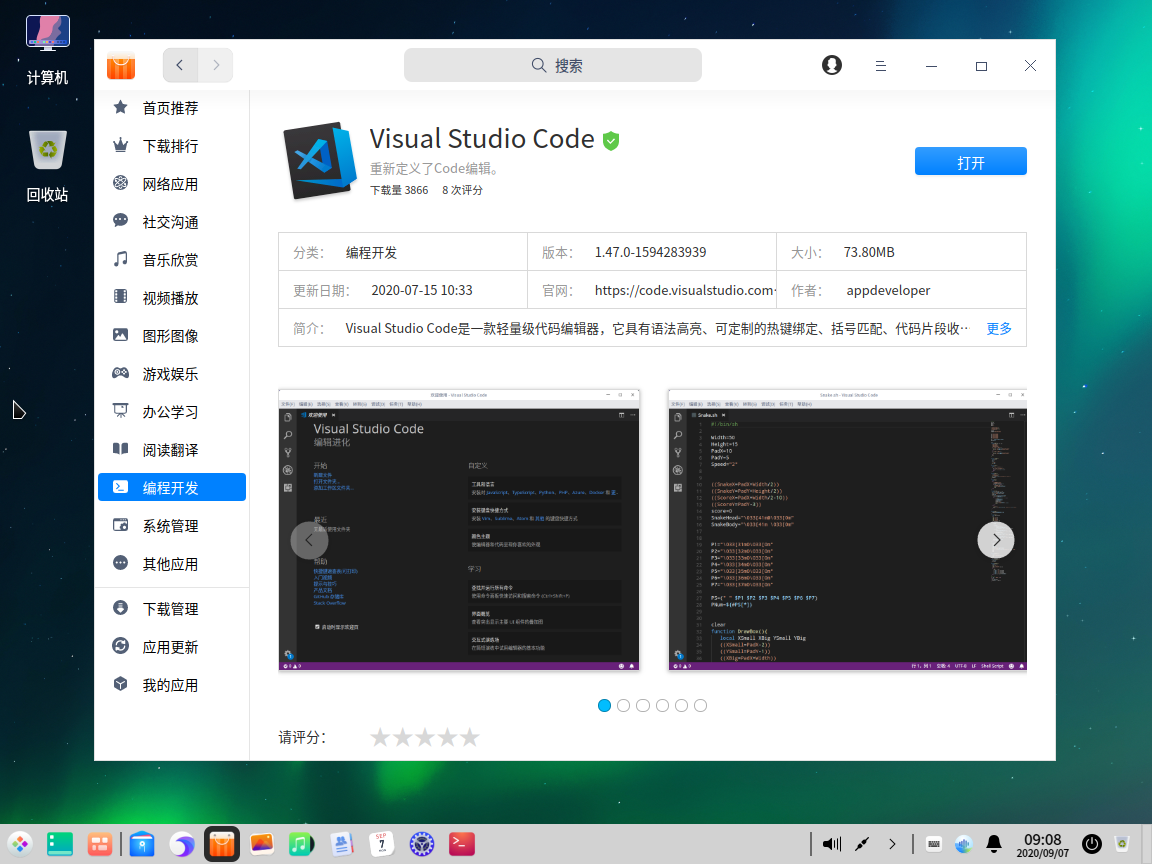
Task: Open the user account avatar menu
Action: [832, 65]
